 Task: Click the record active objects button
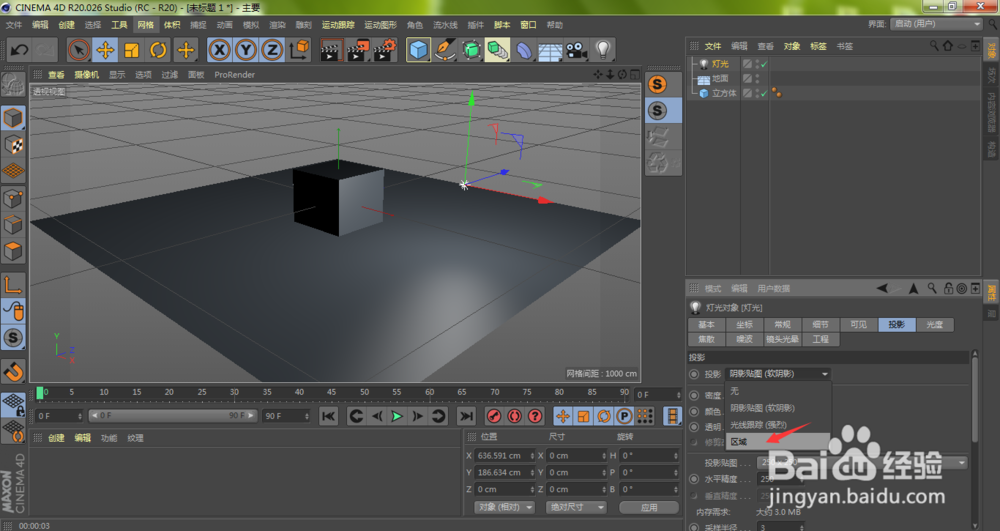point(494,416)
